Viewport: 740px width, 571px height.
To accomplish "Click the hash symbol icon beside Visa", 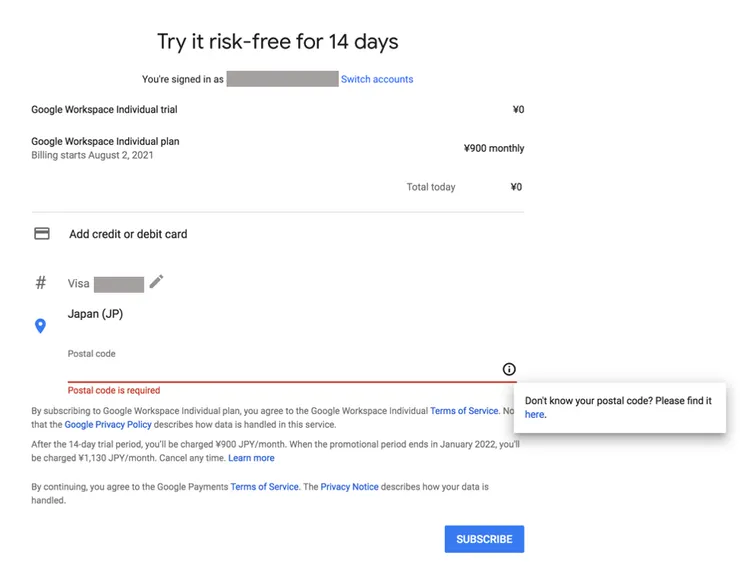I will coord(41,283).
